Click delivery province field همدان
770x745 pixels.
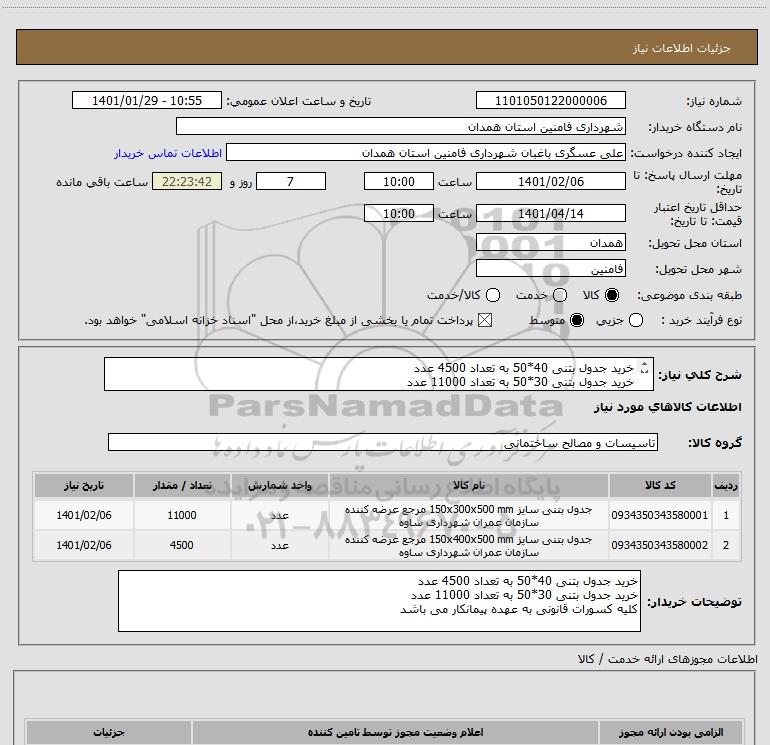550,242
